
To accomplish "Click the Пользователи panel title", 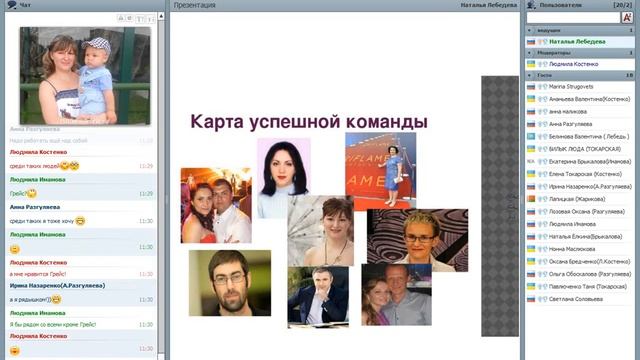I will tap(561, 5).
